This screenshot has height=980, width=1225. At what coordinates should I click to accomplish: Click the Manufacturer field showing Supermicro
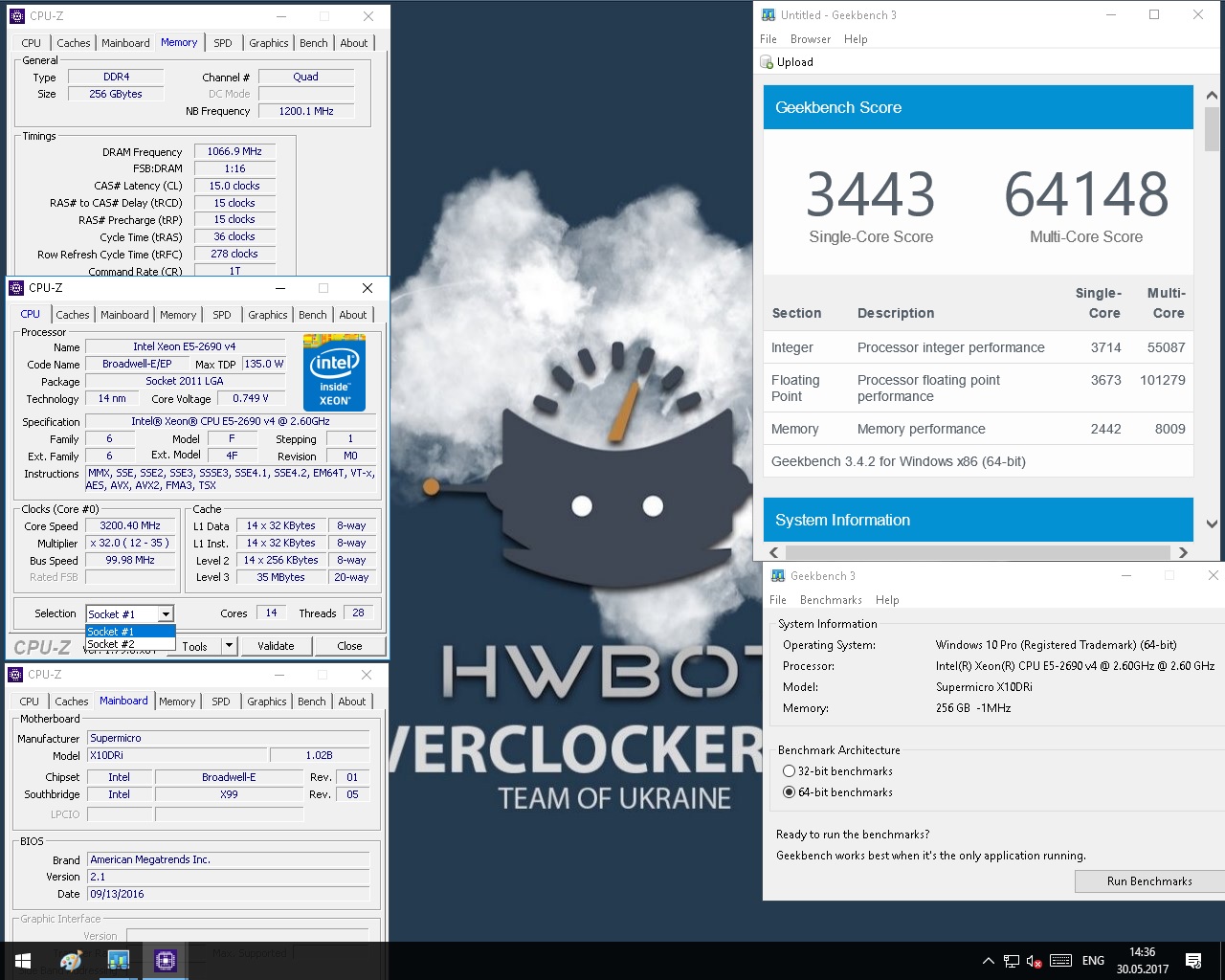228,739
